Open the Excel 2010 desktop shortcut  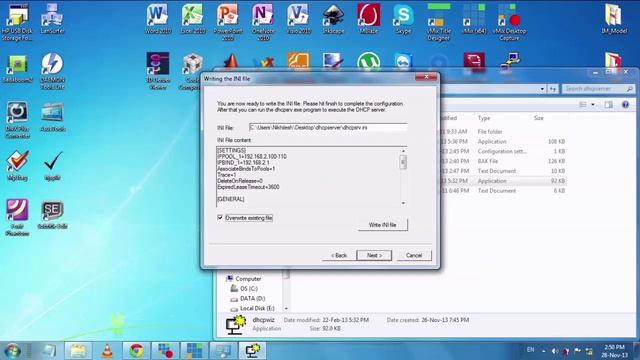point(193,19)
